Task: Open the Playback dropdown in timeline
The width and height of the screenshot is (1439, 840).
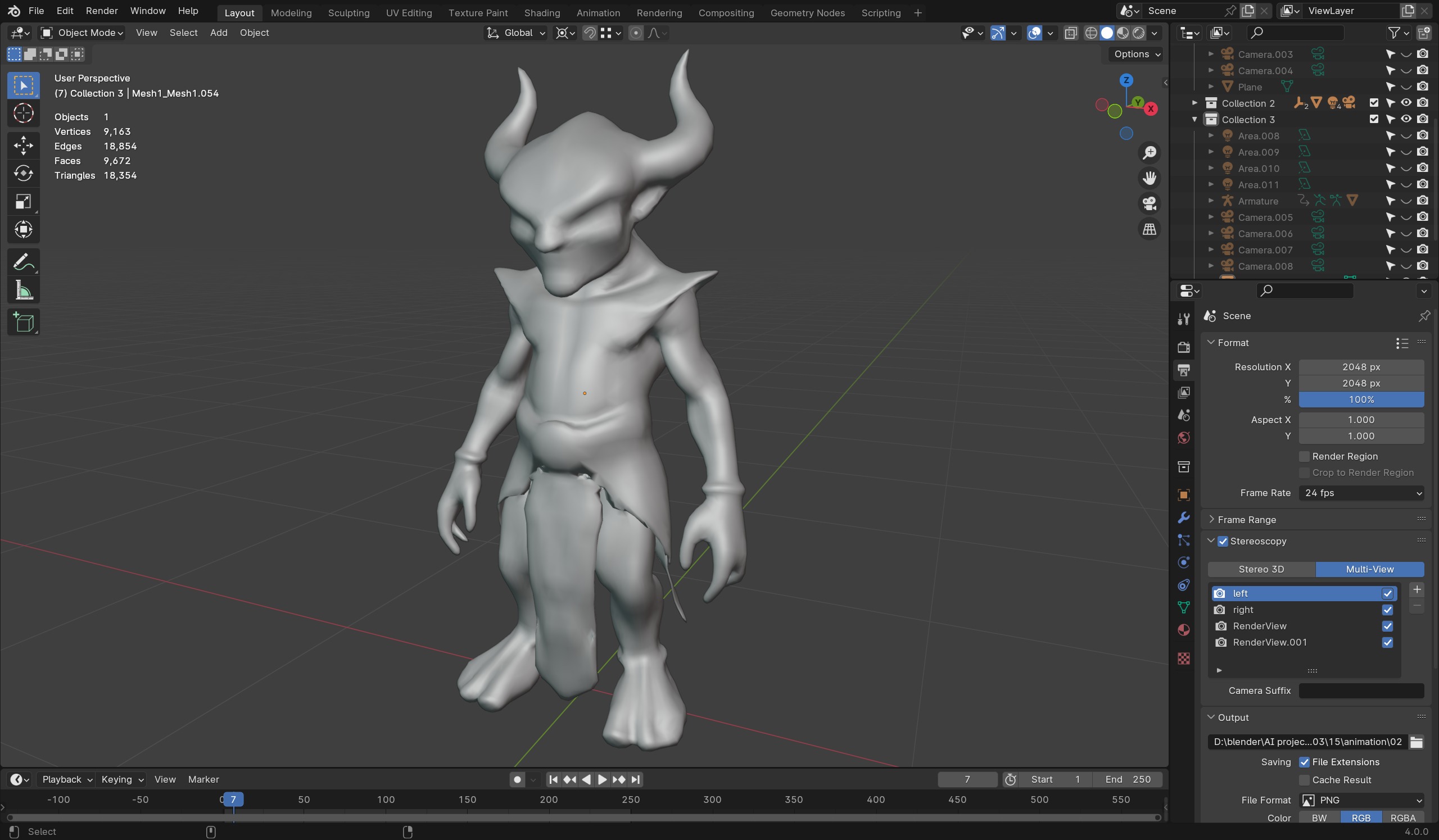Action: (67, 779)
